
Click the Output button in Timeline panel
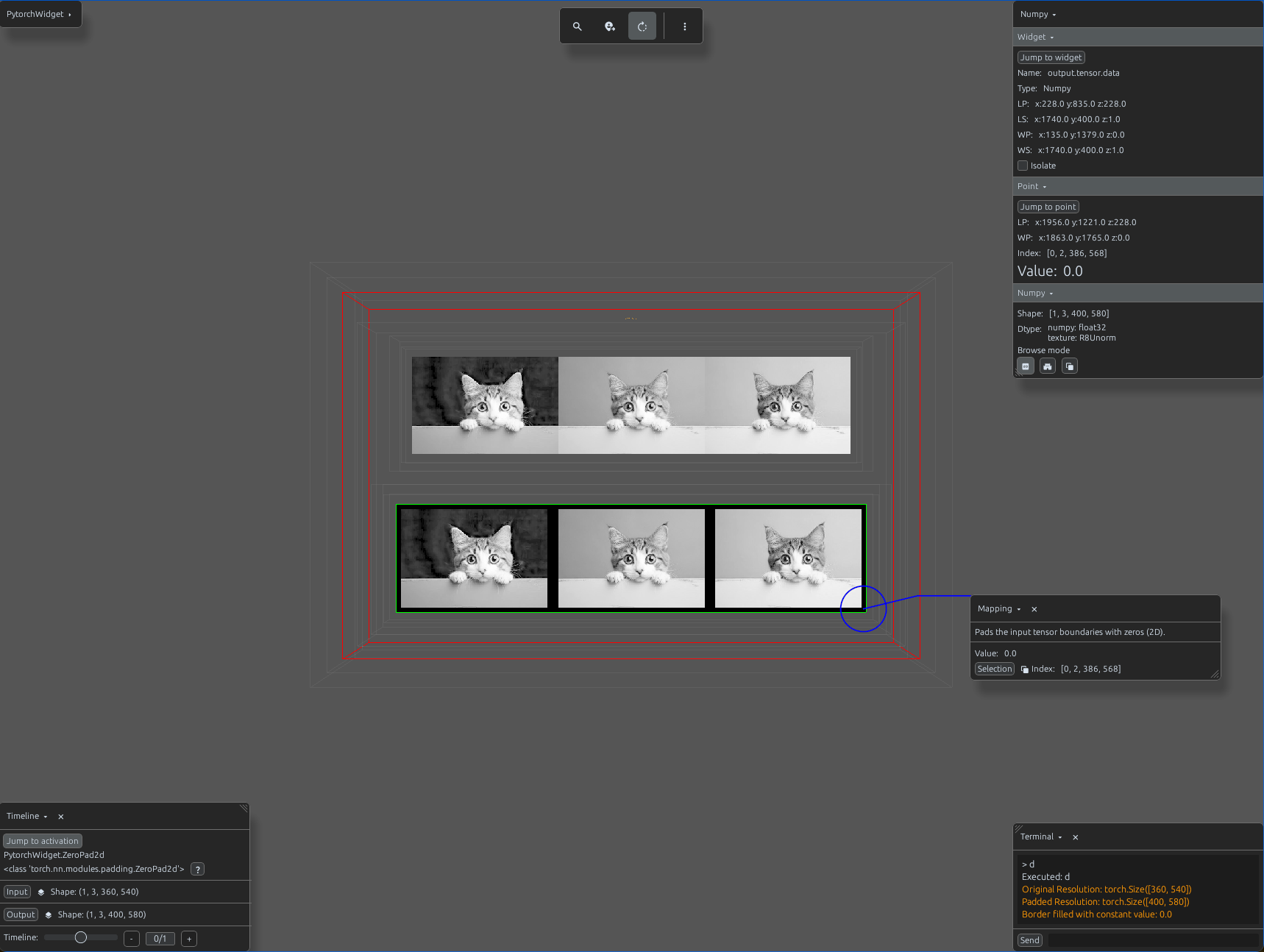(21, 914)
